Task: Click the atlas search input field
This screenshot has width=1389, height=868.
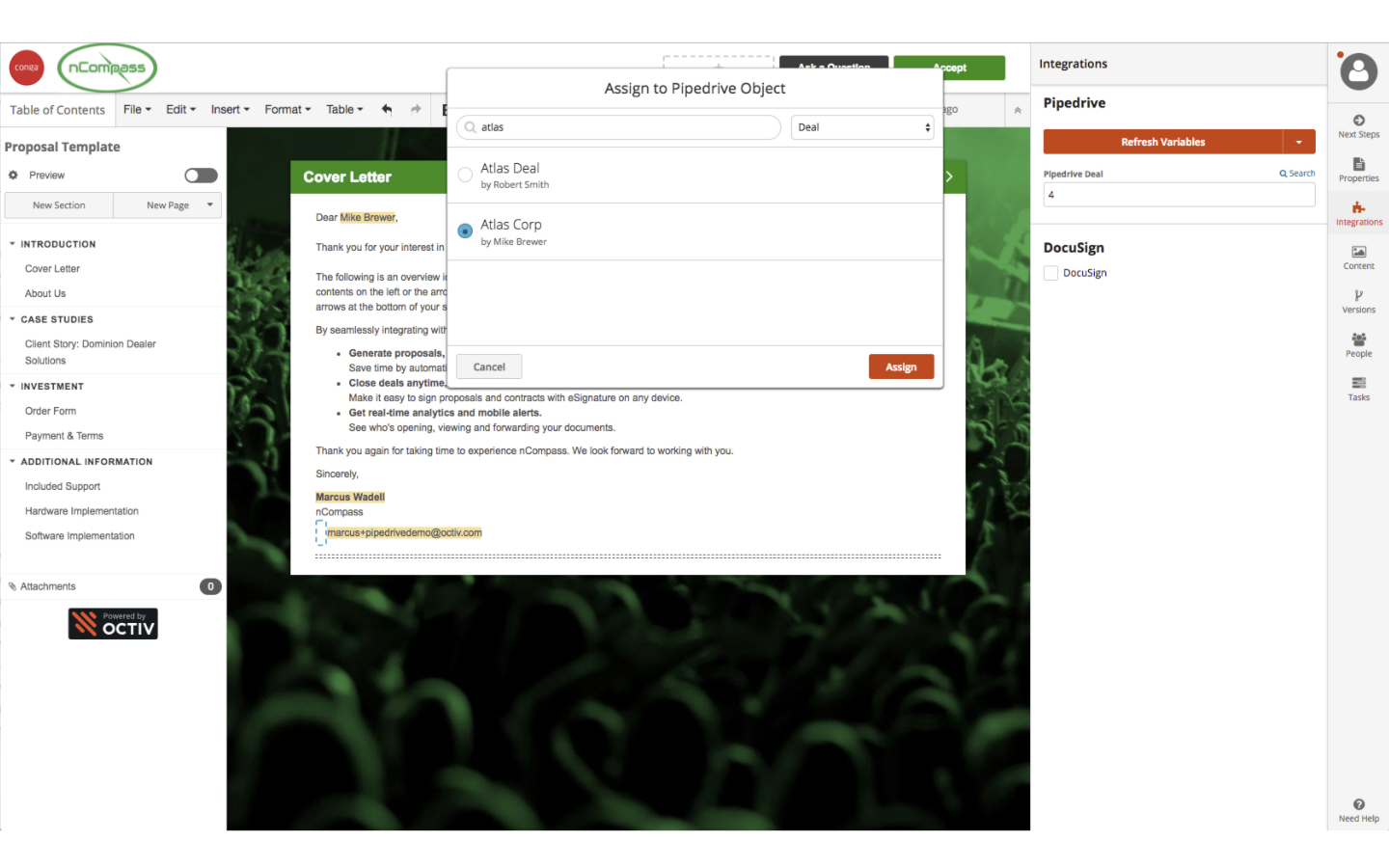Action: click(x=617, y=126)
